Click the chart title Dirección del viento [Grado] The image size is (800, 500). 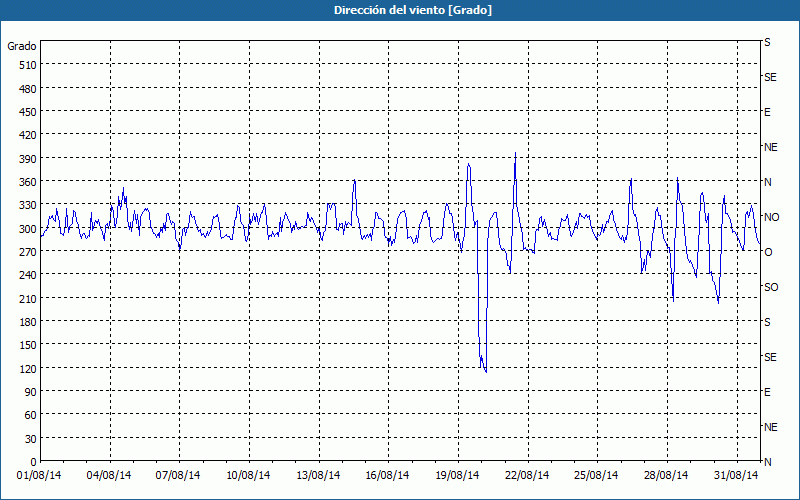tap(413, 10)
